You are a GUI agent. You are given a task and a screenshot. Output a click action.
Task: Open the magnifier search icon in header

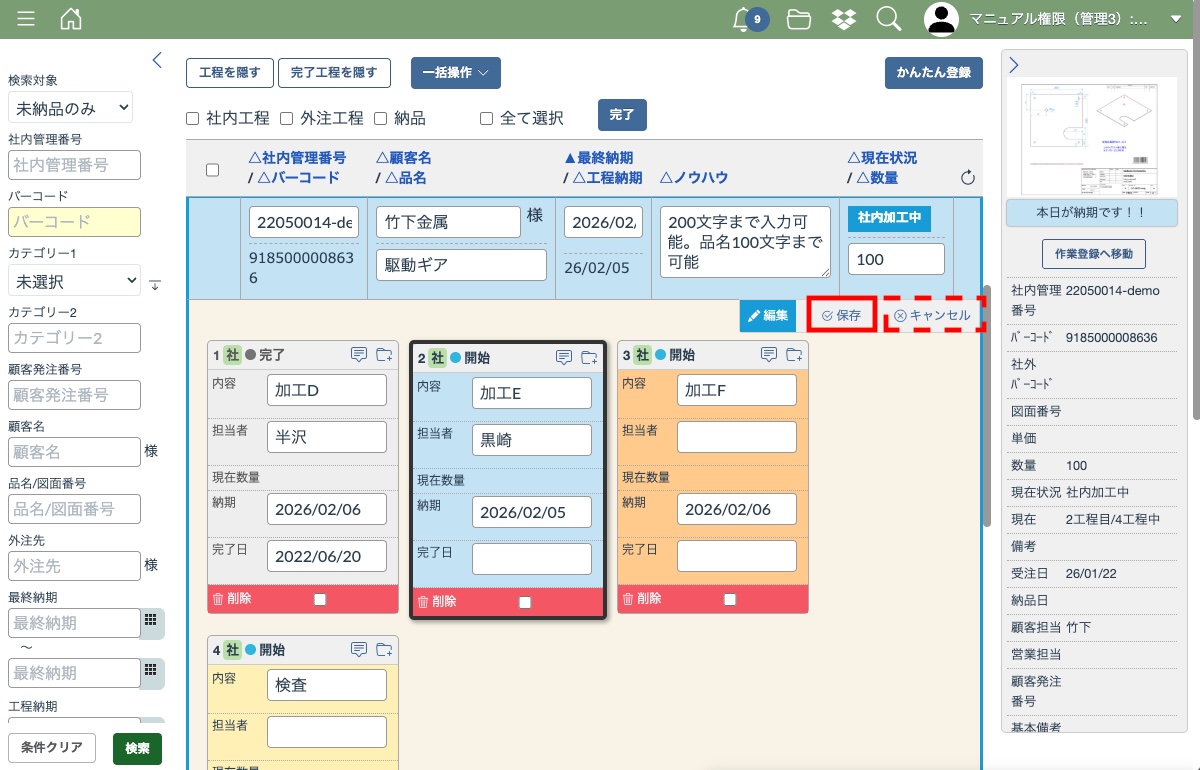pos(887,19)
